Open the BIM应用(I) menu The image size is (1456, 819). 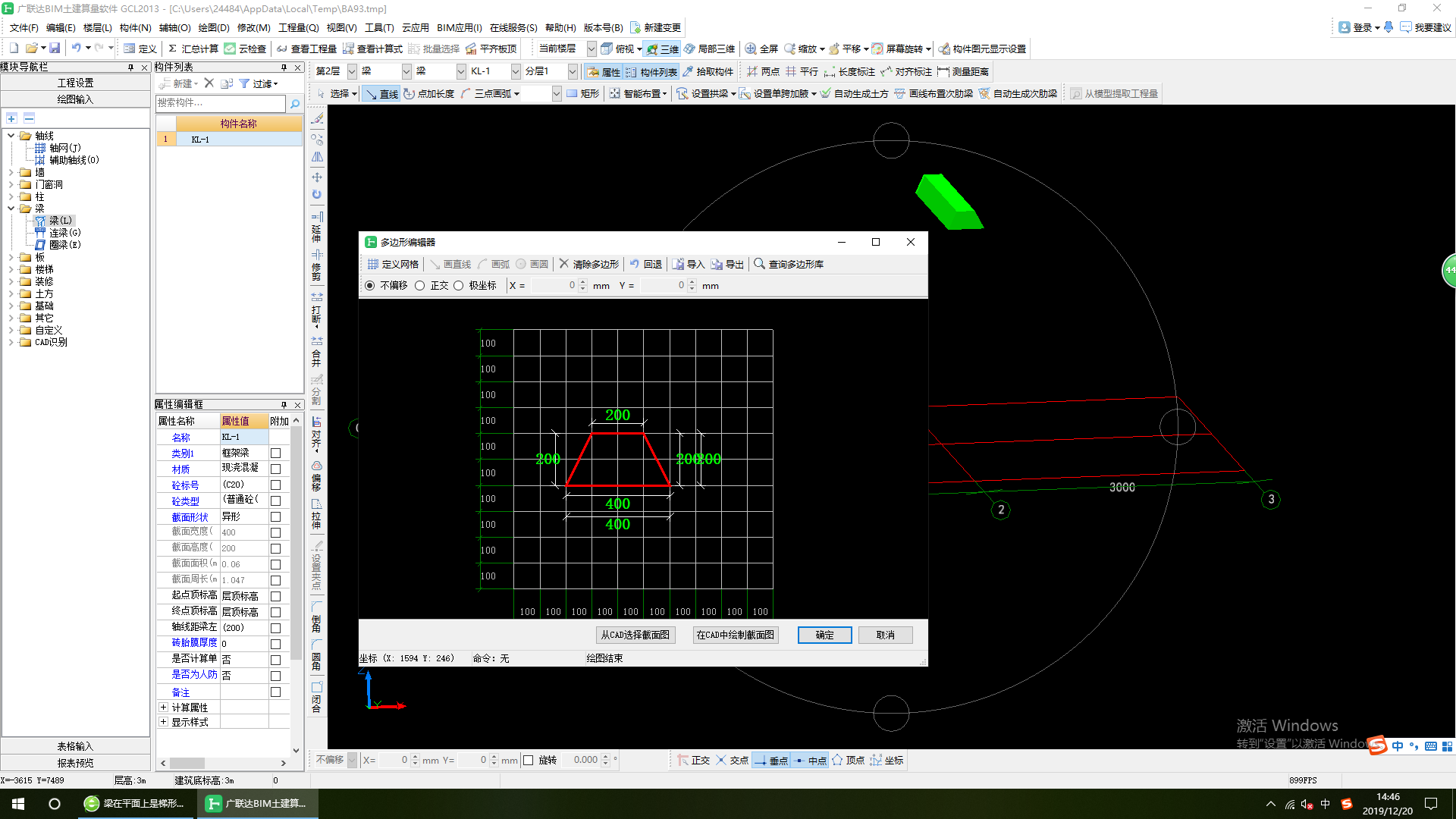(459, 27)
